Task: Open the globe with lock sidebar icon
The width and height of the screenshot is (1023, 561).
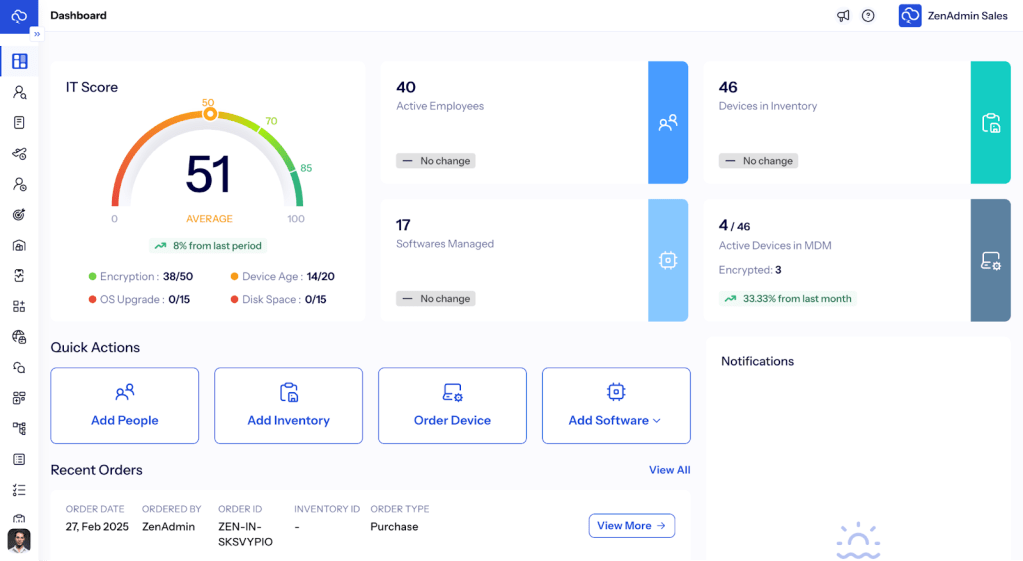Action: pos(19,337)
